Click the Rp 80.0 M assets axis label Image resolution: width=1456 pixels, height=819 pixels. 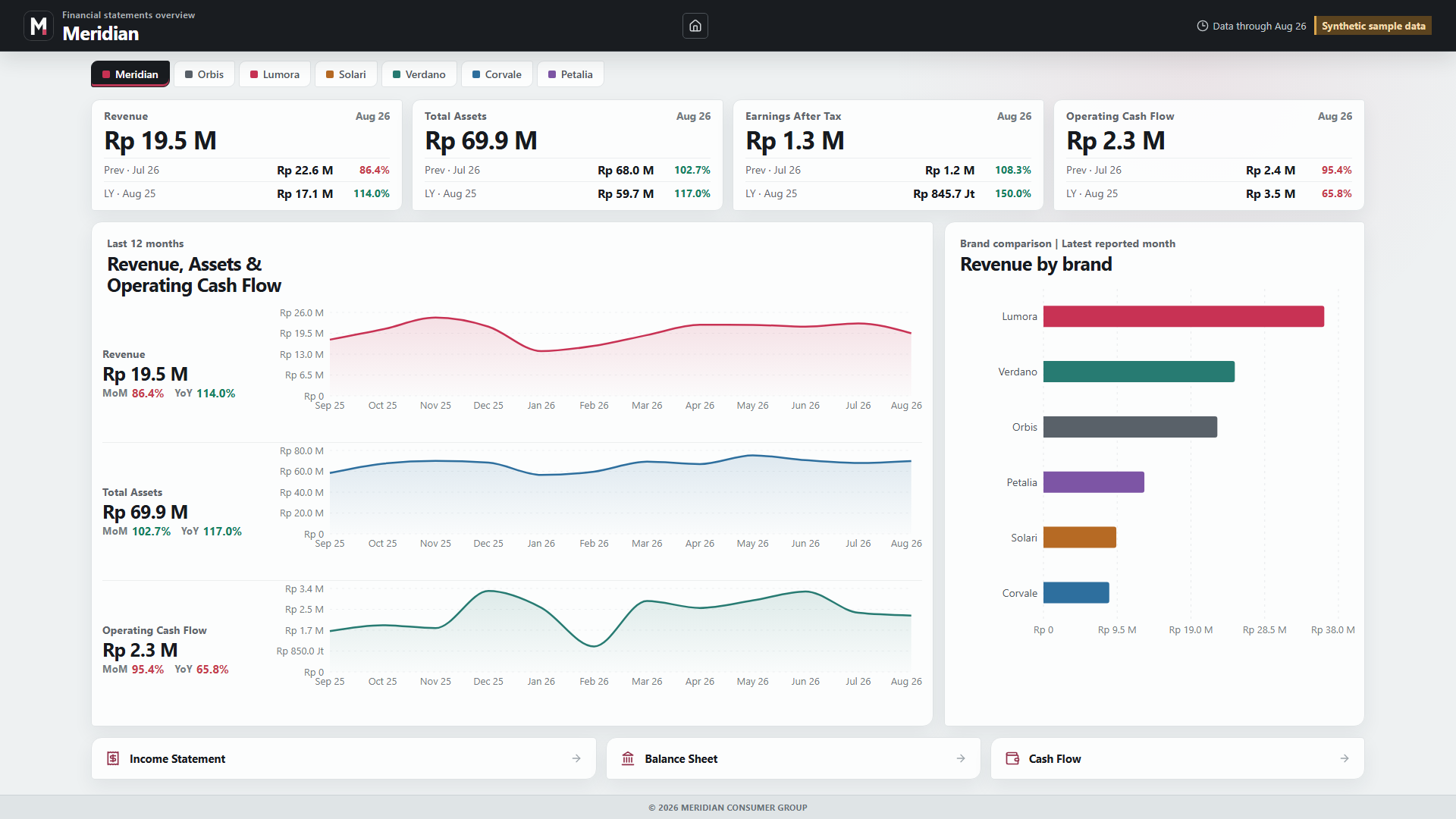302,451
